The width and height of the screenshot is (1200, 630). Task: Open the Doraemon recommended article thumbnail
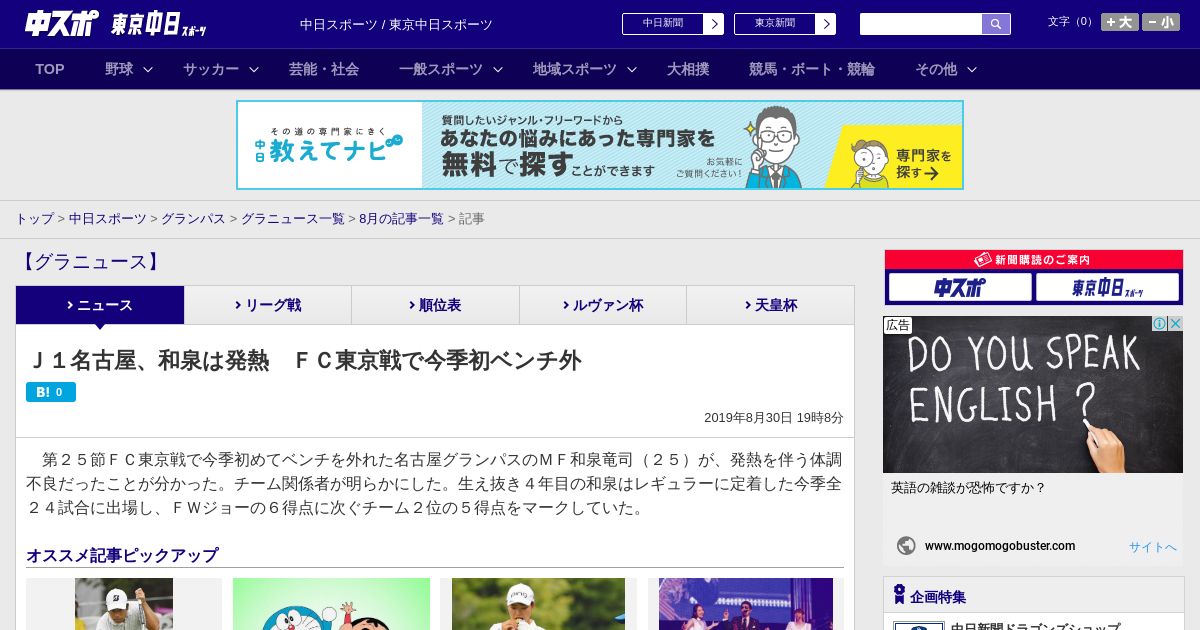331,604
